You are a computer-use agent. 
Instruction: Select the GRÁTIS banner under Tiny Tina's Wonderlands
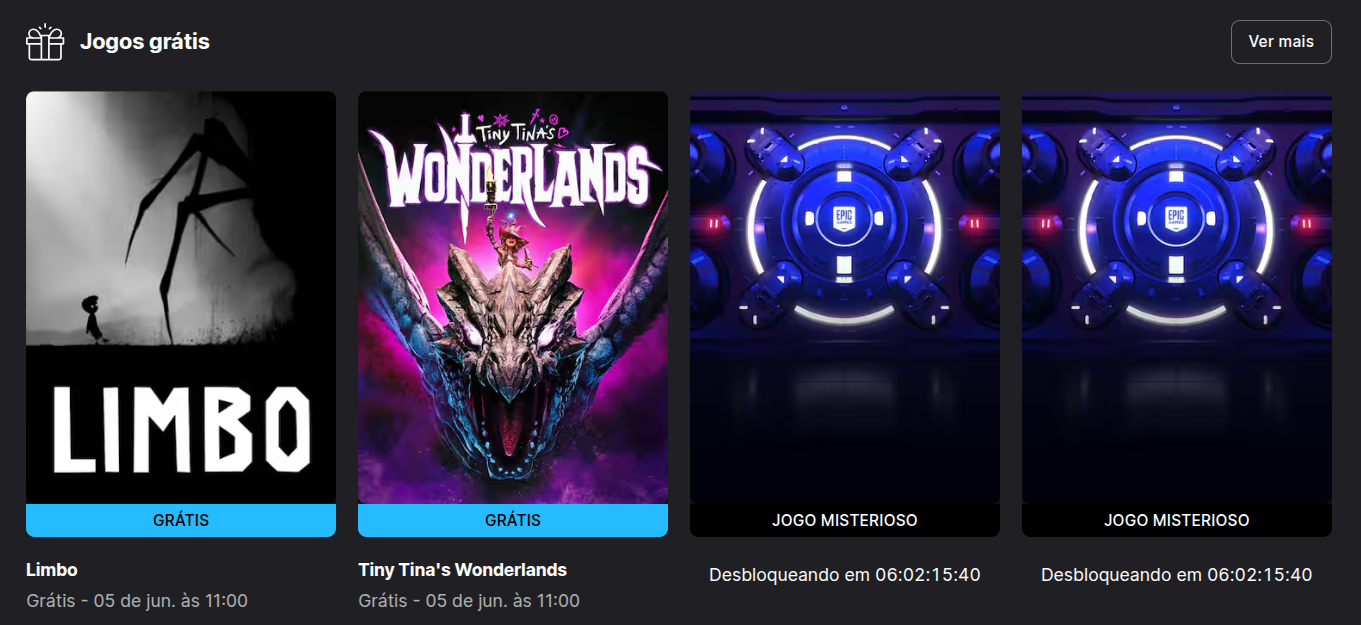point(513,520)
